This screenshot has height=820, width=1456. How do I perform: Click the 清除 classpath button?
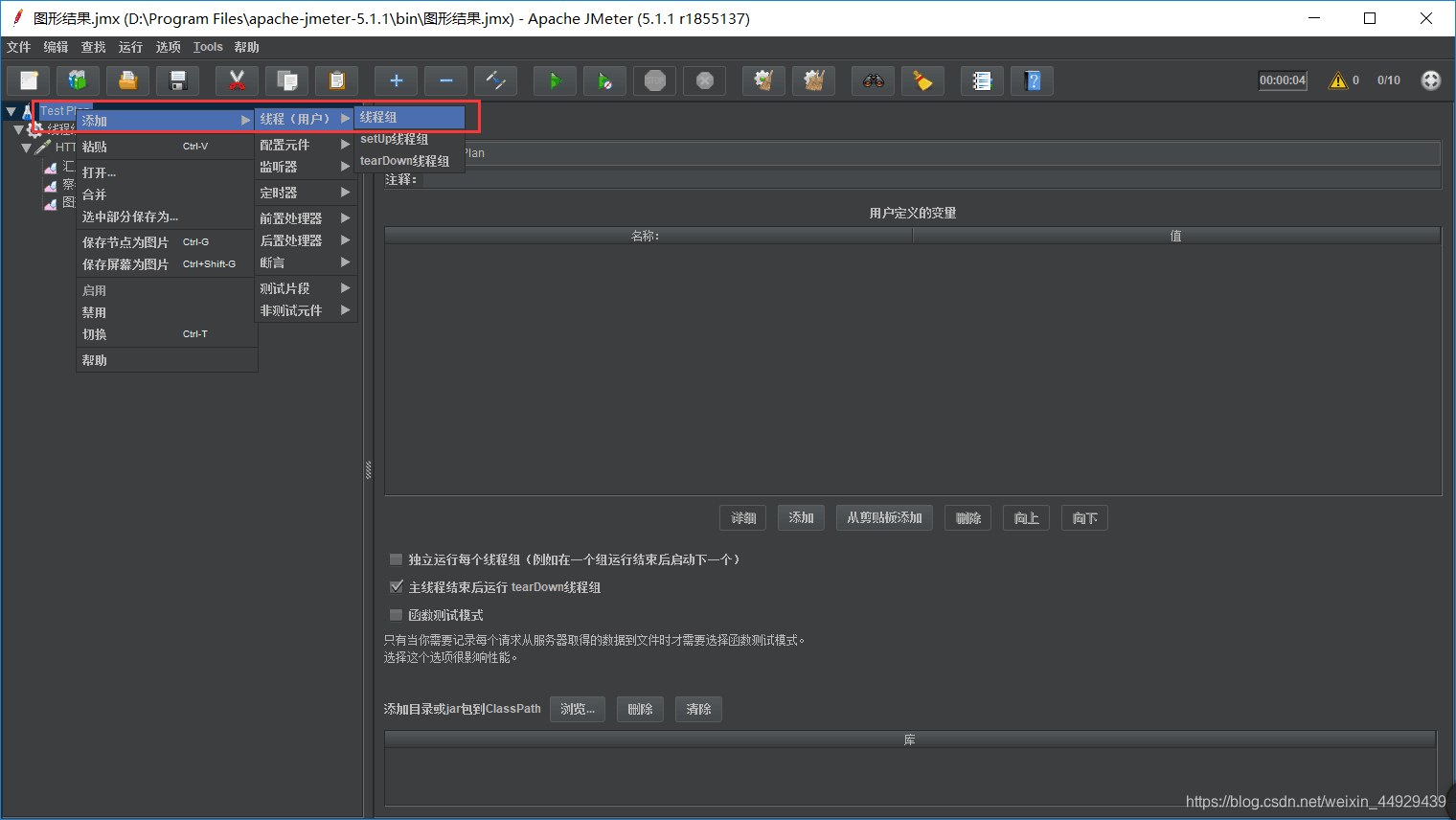pyautogui.click(x=698, y=710)
